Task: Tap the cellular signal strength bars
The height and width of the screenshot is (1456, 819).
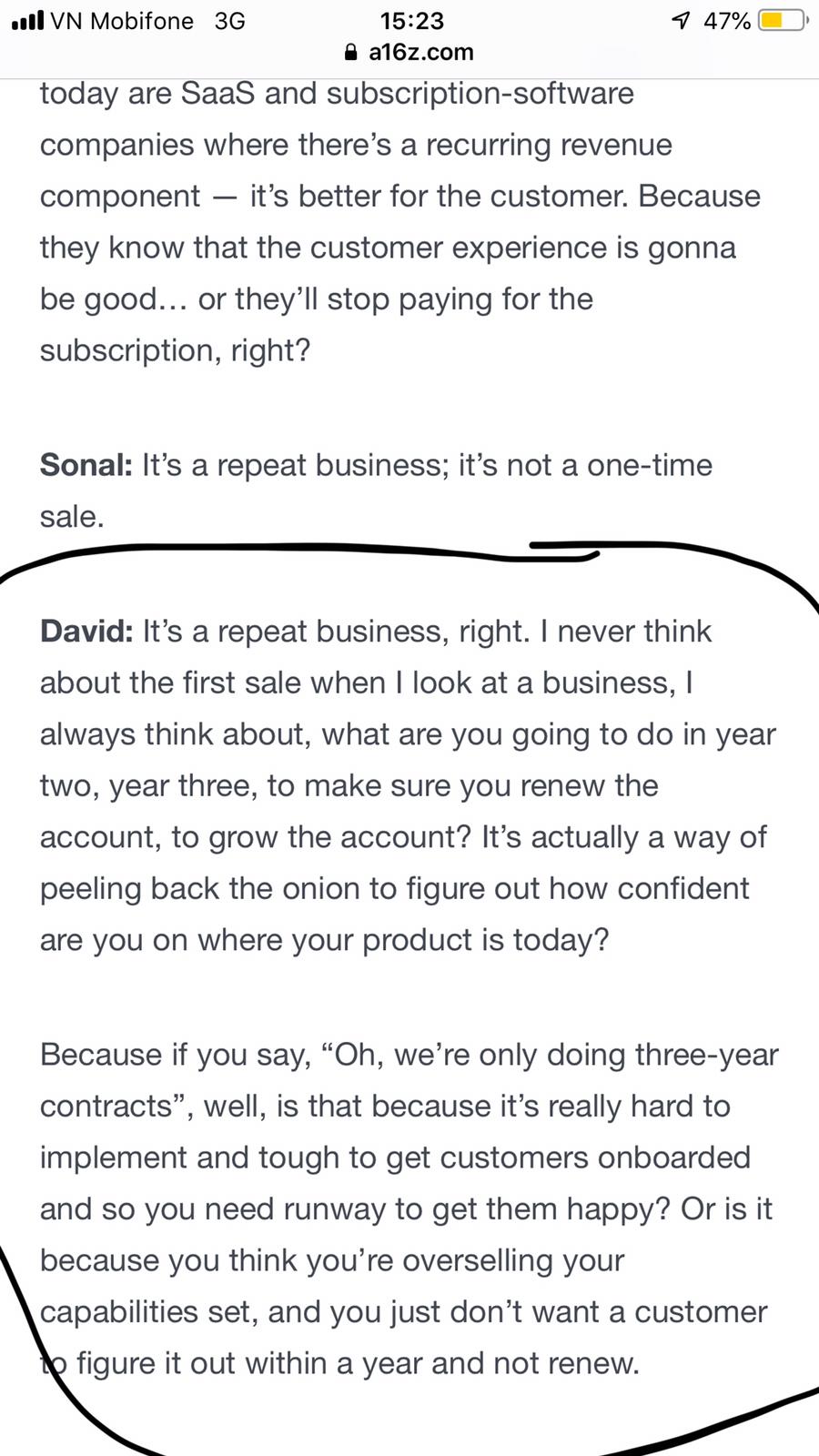Action: click(x=27, y=21)
